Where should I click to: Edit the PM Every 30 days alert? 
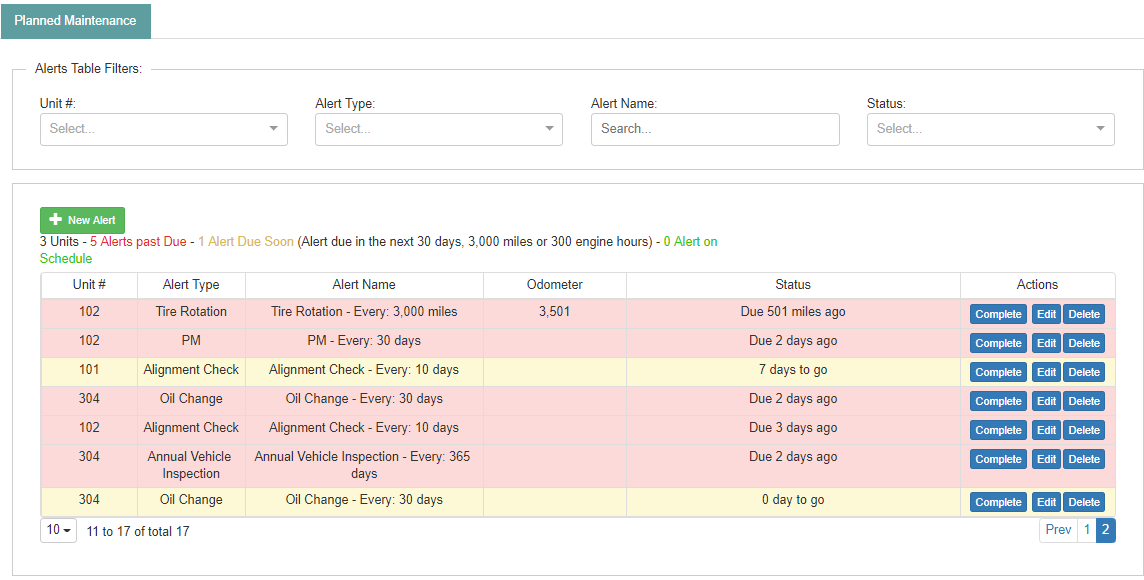click(x=1046, y=343)
